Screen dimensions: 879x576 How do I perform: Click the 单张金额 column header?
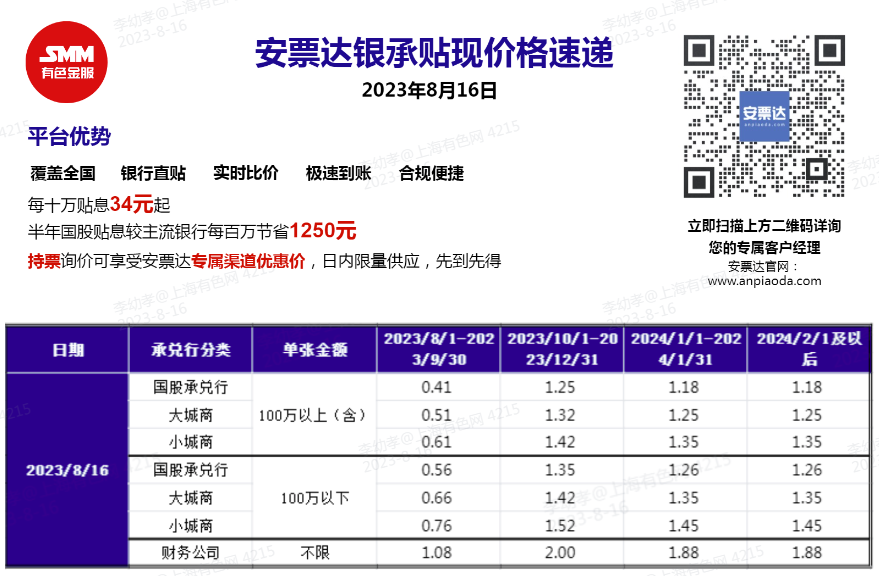pyautogui.click(x=314, y=350)
